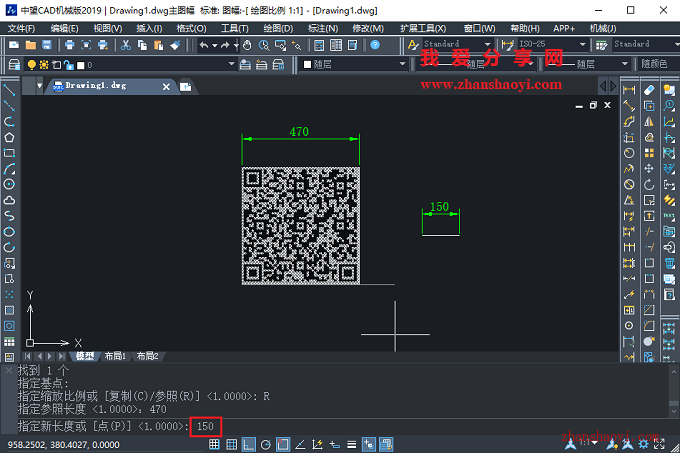680x453 pixels.
Task: Click the Cut scissors icon
Action: [x=126, y=45]
